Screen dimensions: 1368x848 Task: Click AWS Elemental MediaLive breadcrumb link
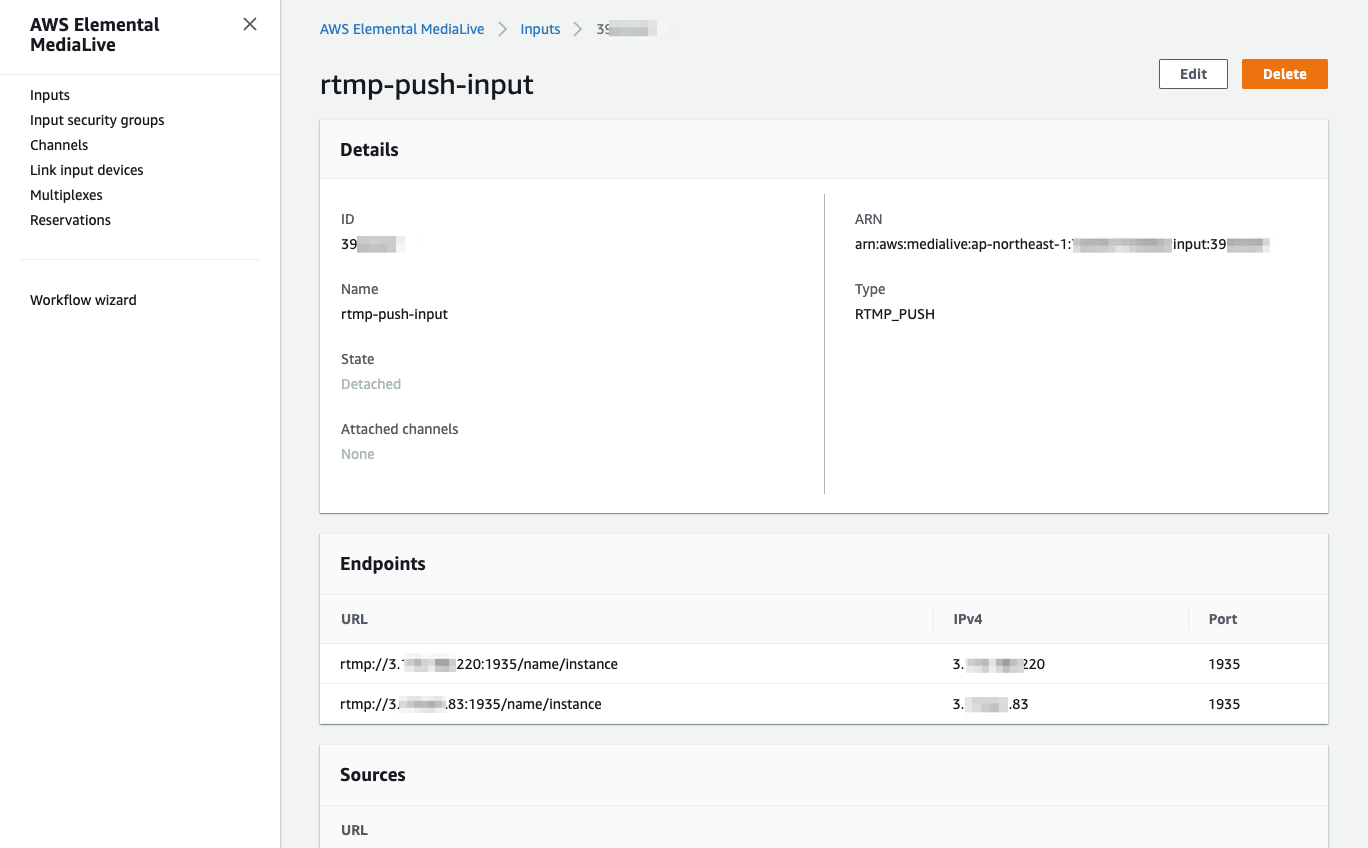402,29
